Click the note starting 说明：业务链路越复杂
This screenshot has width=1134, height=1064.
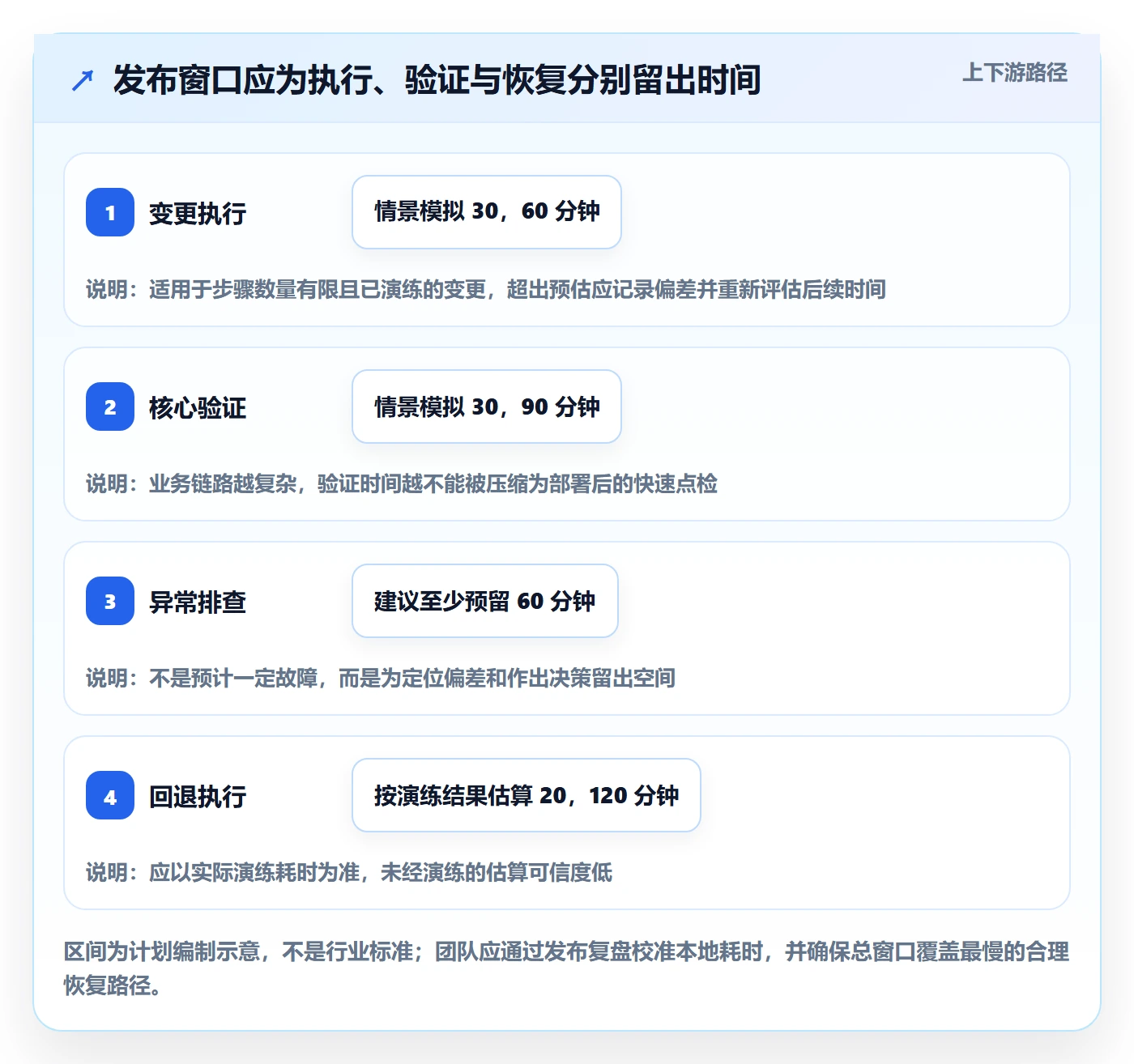[x=402, y=484]
